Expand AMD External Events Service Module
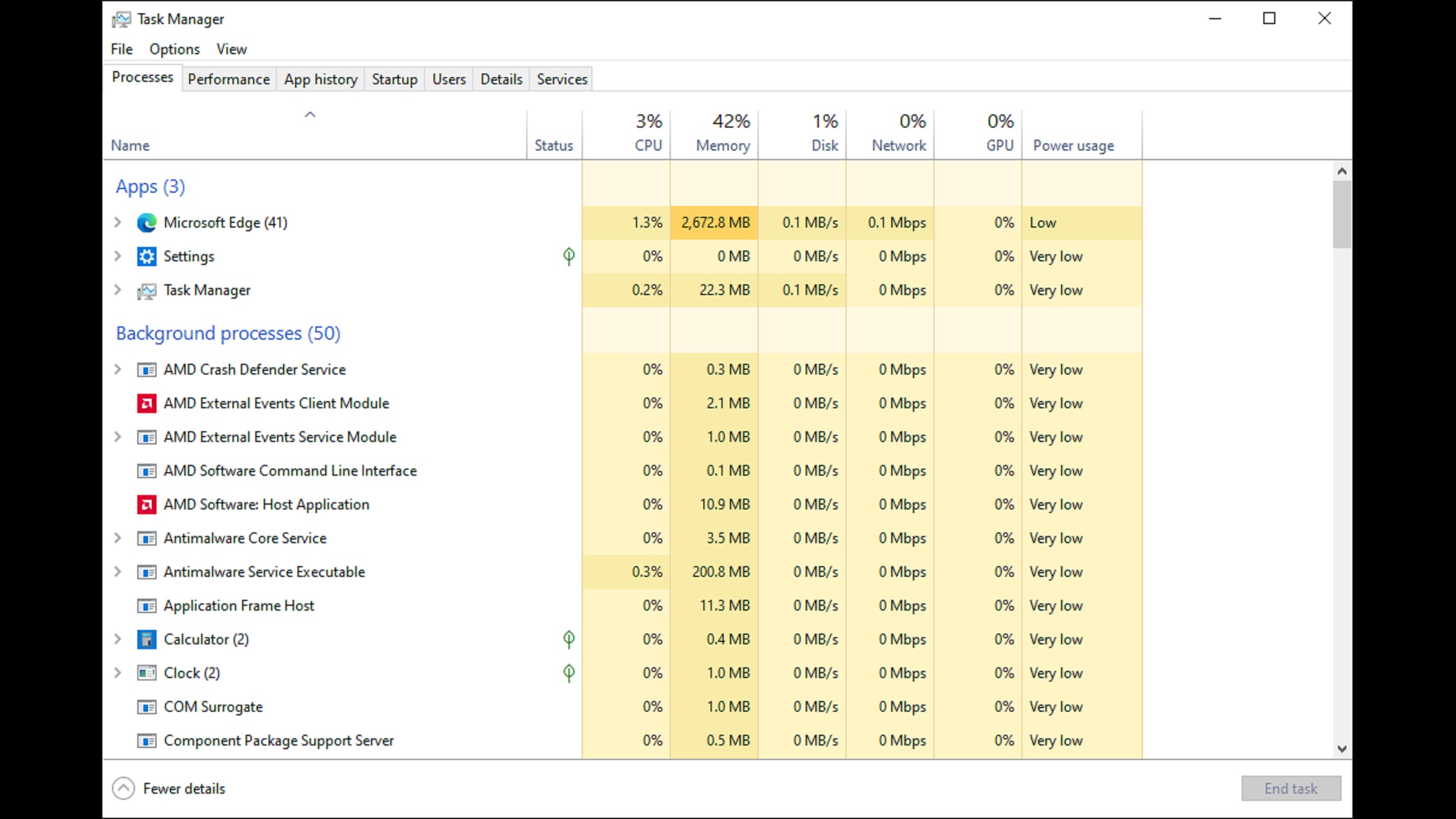Screen dimensions: 1456x819 (118, 437)
